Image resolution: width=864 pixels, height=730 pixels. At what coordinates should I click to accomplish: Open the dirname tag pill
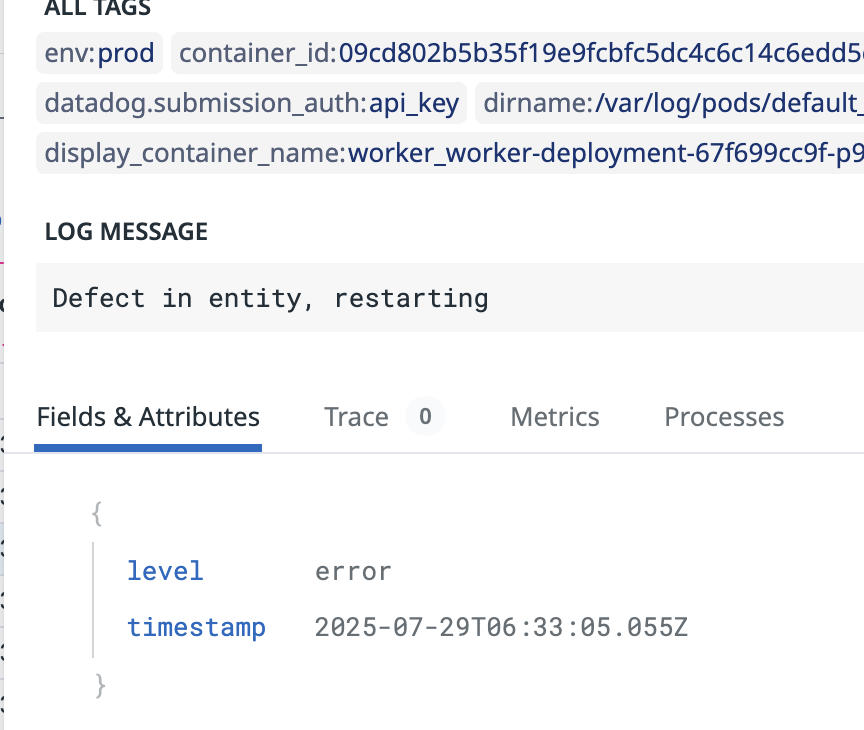point(670,103)
